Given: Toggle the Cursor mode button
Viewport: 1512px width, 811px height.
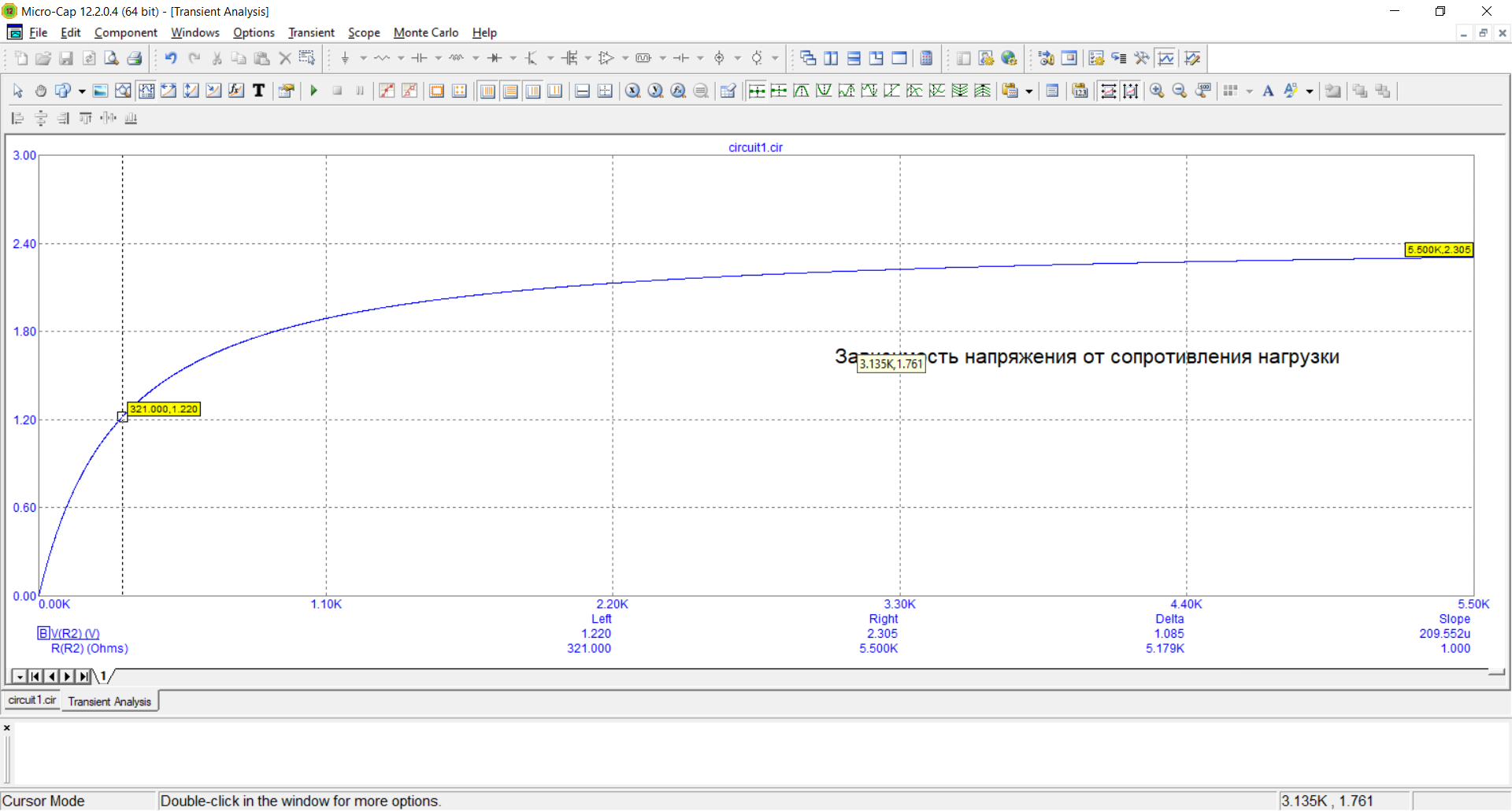Looking at the screenshot, I should [146, 91].
